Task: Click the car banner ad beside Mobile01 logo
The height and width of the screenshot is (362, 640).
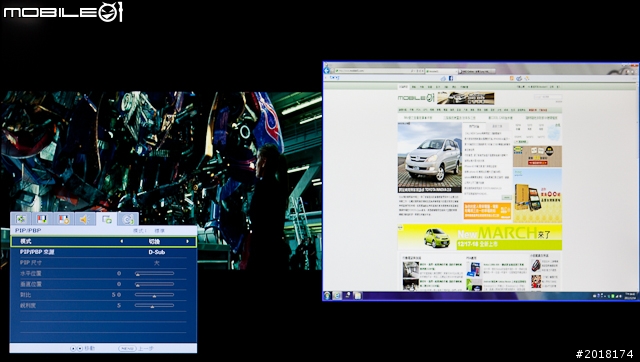Action: 466,98
